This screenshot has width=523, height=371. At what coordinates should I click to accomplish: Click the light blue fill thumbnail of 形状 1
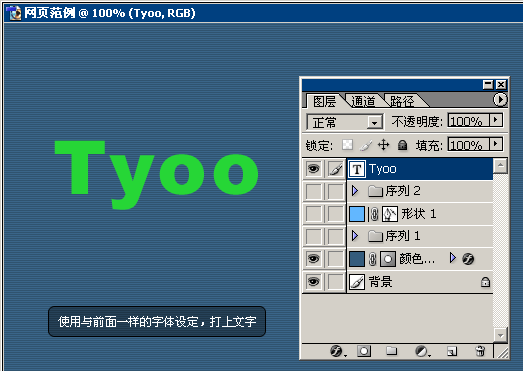click(x=357, y=214)
